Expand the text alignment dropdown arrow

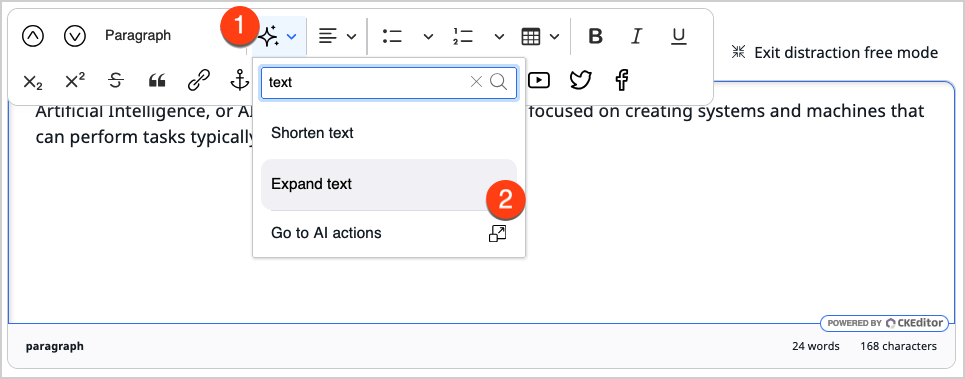pos(351,37)
